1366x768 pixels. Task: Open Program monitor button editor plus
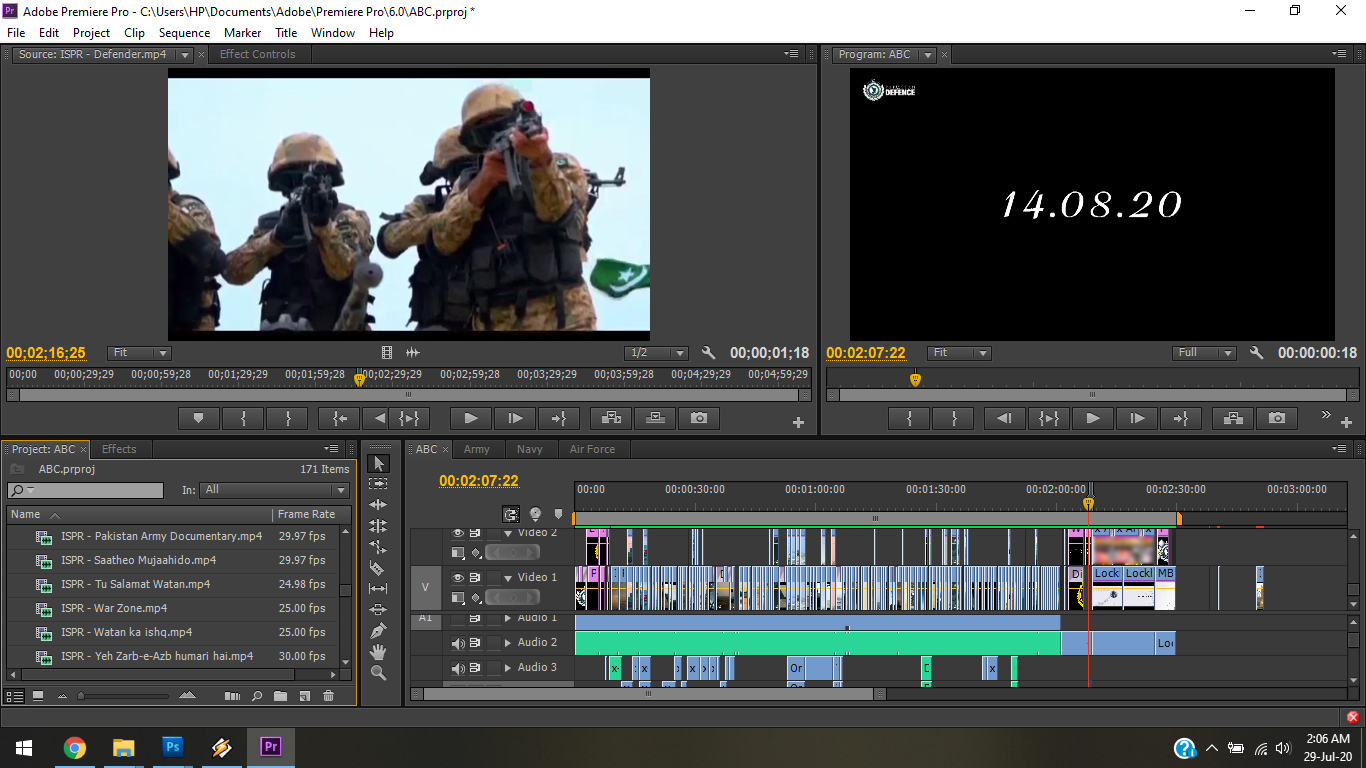tap(1346, 423)
